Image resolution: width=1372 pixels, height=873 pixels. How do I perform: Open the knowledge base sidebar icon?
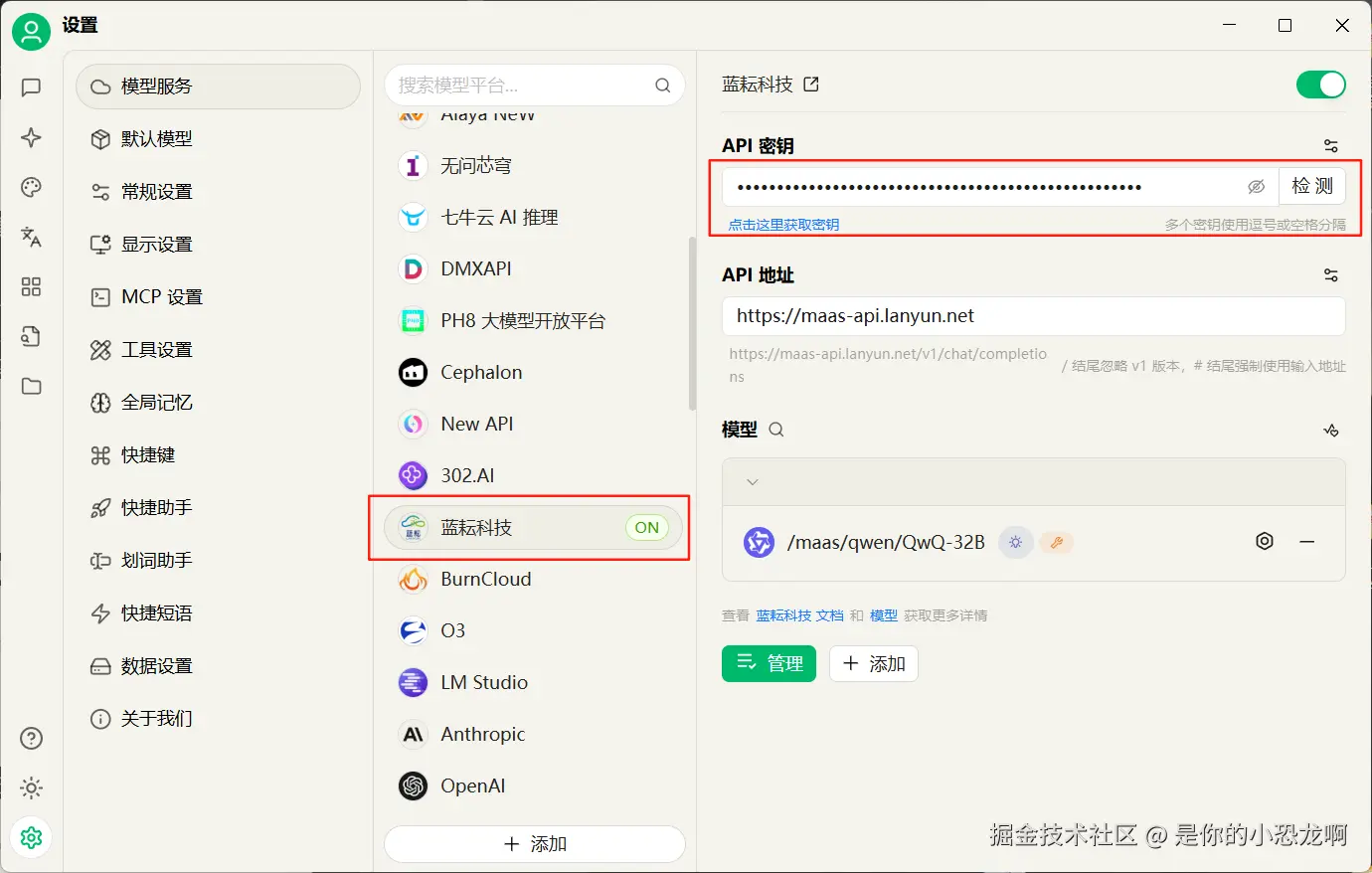click(31, 336)
